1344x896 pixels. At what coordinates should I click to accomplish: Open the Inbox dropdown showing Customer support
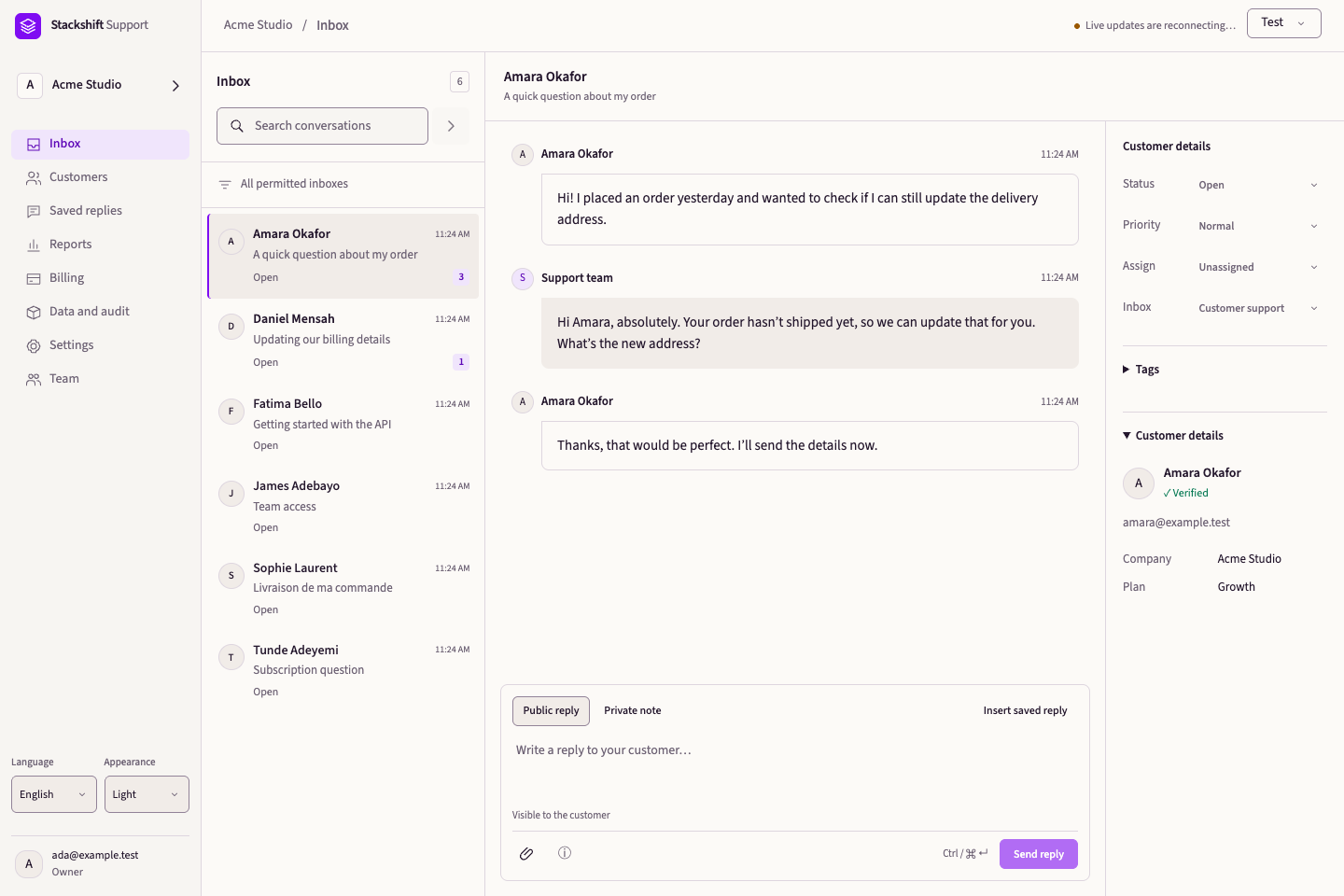[x=1258, y=308]
